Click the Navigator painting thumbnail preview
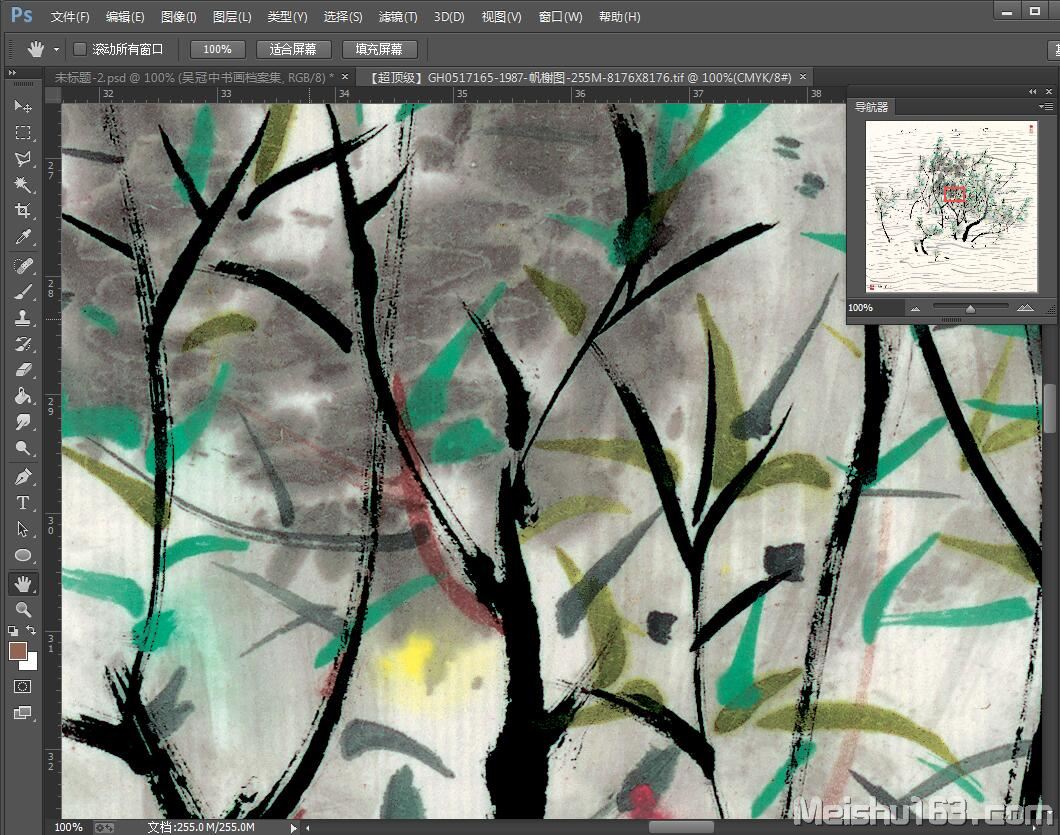The width and height of the screenshot is (1060, 835). click(x=951, y=206)
